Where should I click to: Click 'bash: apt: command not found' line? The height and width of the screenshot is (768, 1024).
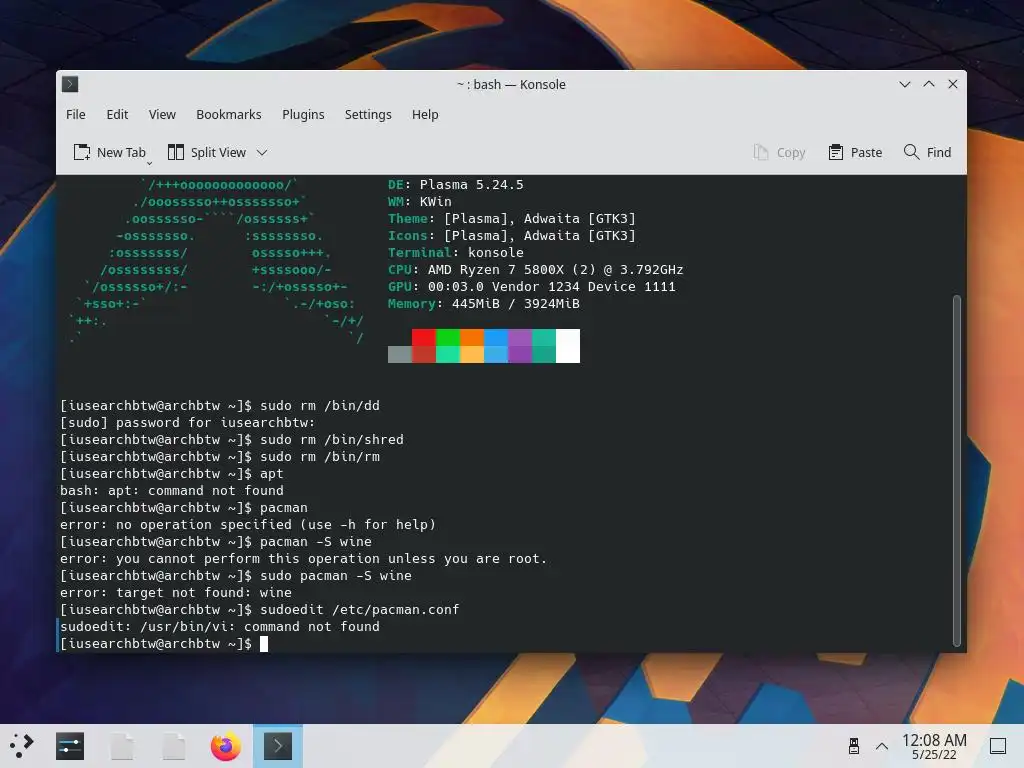coord(172,490)
